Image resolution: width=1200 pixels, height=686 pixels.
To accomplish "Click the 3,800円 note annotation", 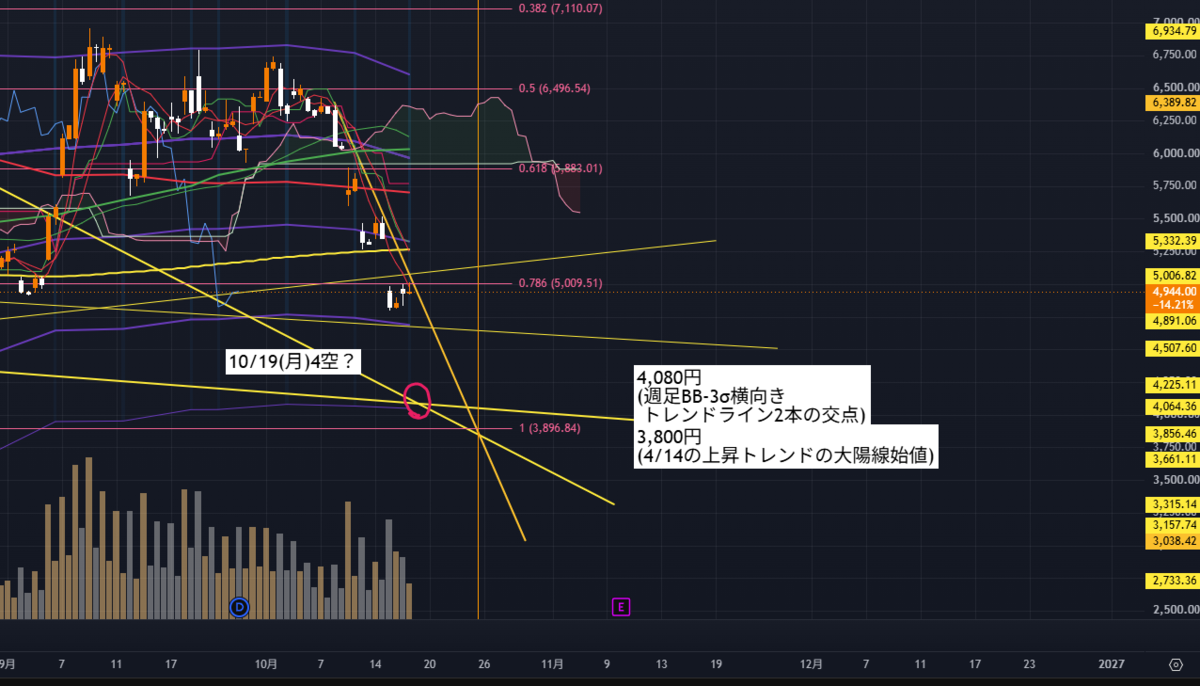I will pos(787,447).
